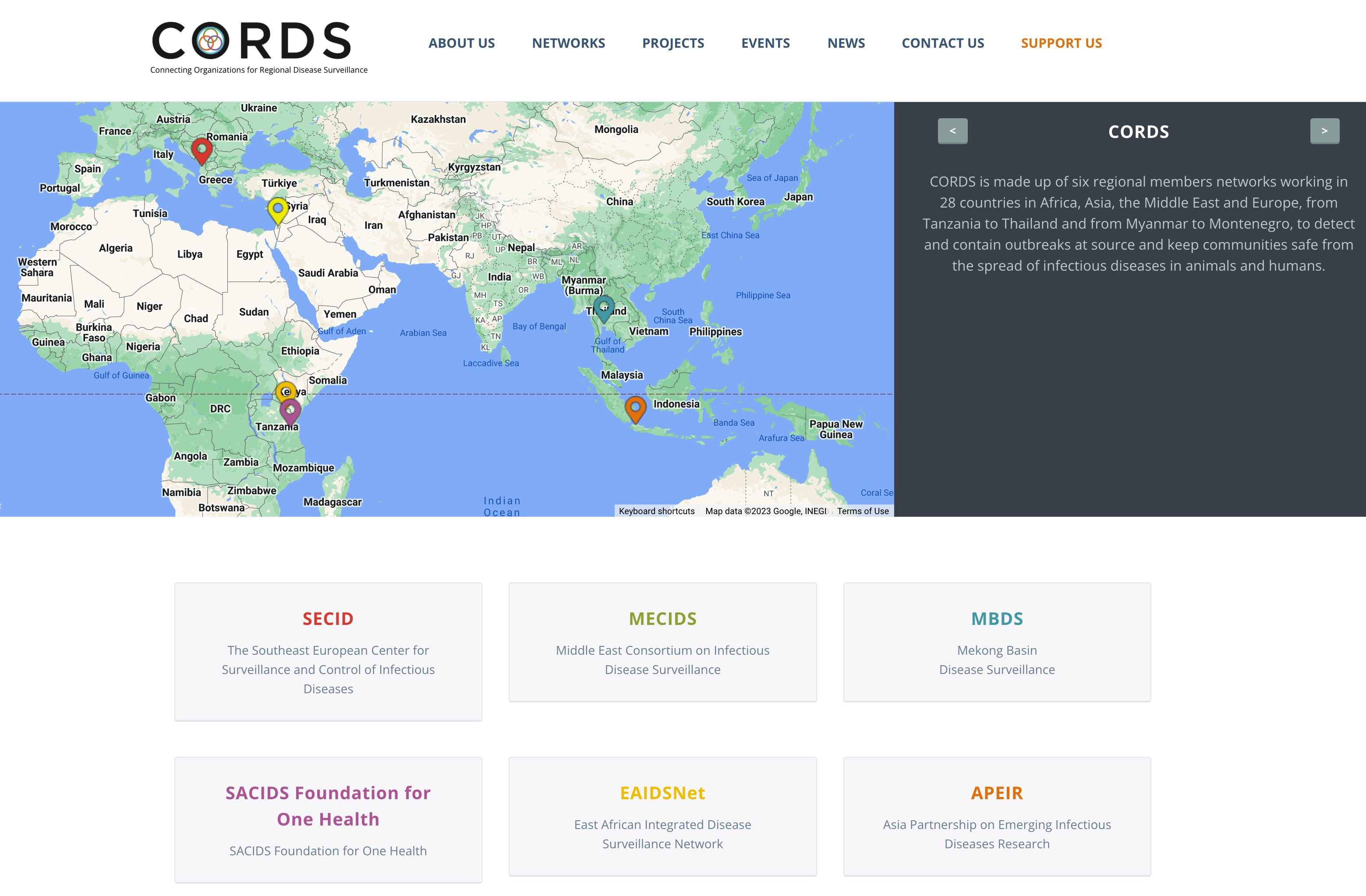This screenshot has height=896, width=1366.
Task: Open the SACIDS Foundation for One Health card
Action: pyautogui.click(x=328, y=820)
